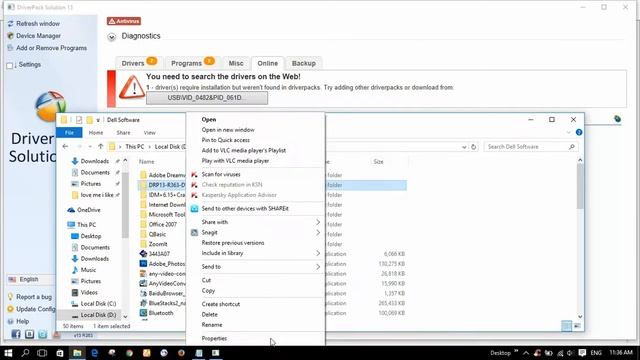Click the Report a bug lightbulb icon
This screenshot has height=360, width=640.
[x=11, y=297]
